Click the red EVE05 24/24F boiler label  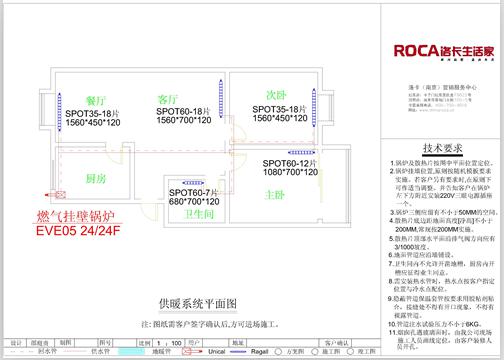[x=78, y=231]
